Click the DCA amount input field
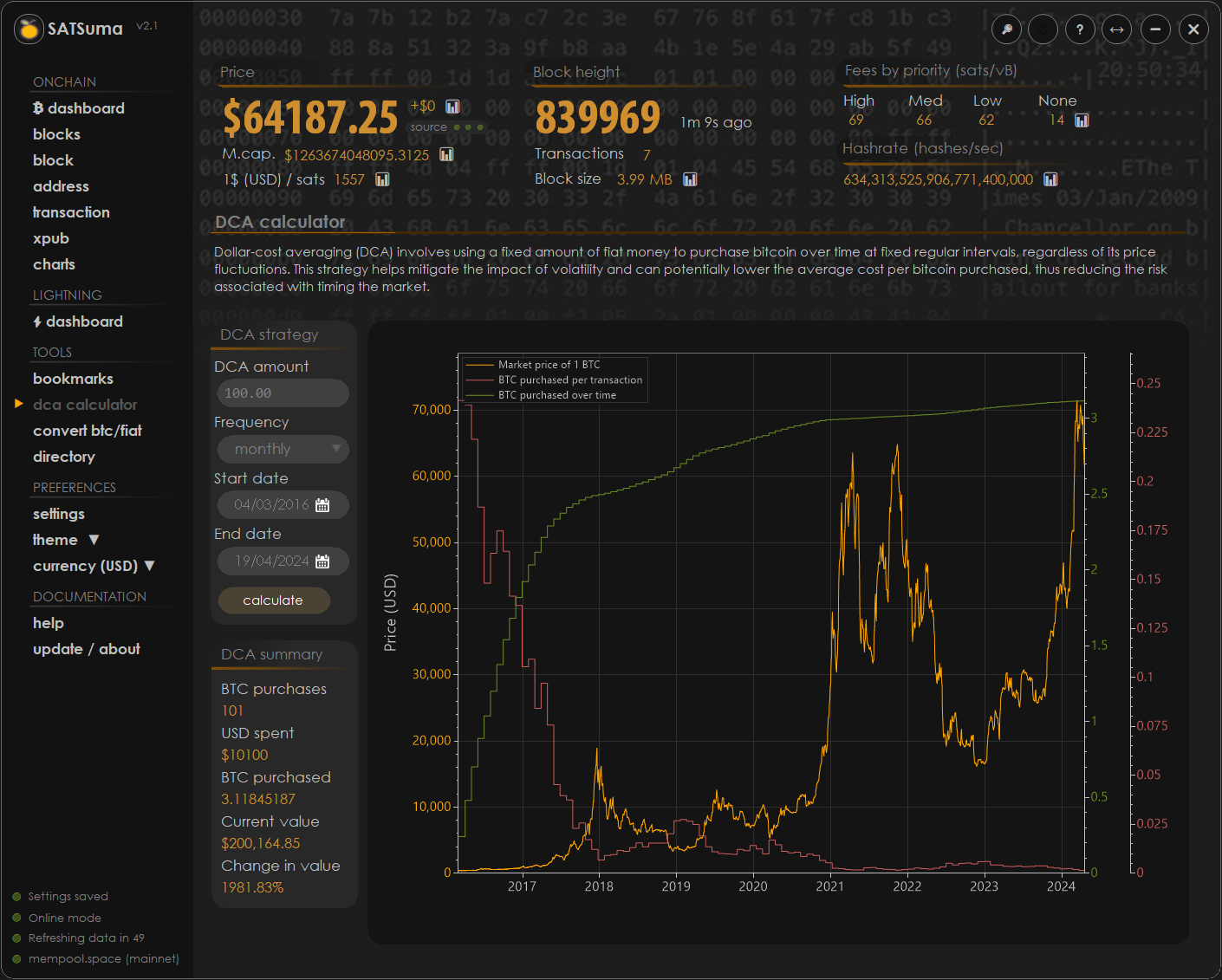The image size is (1222, 980). 283,393
